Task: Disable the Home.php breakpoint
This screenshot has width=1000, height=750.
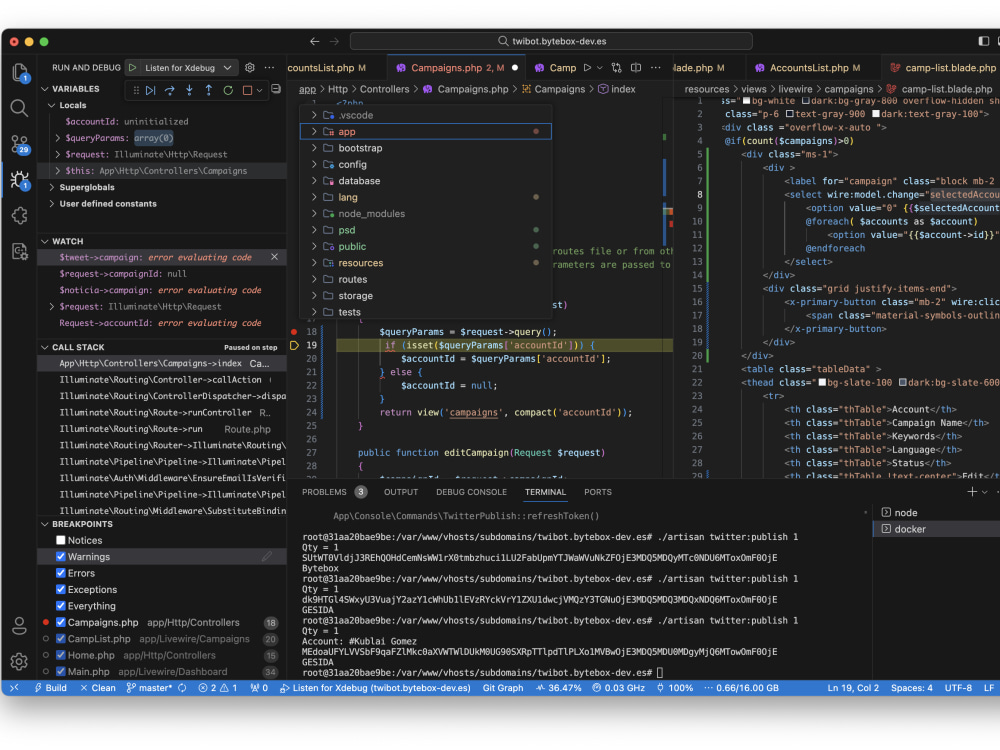Action: coord(61,656)
